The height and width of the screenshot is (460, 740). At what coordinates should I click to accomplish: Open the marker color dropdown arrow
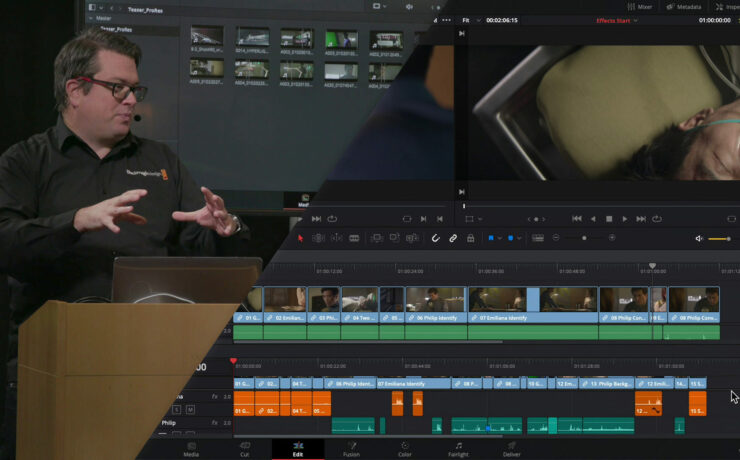point(519,239)
